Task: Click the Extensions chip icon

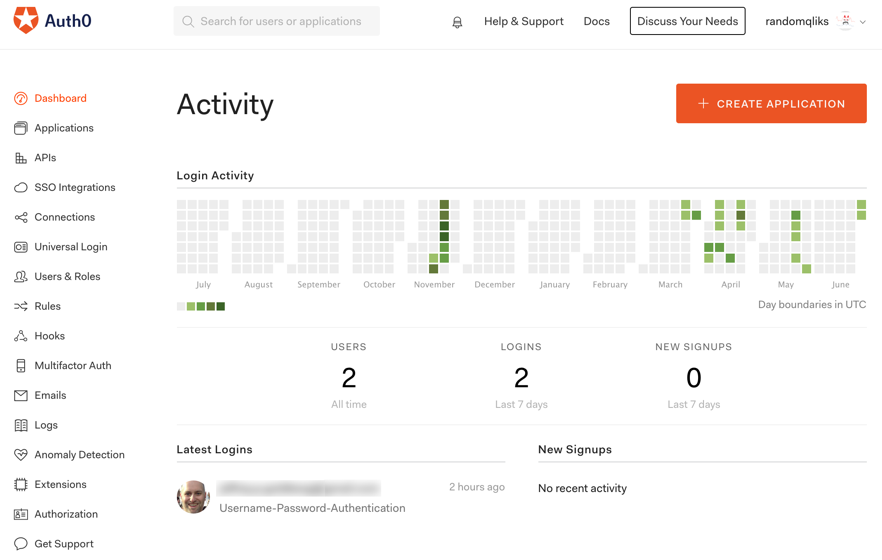Action: coord(21,484)
